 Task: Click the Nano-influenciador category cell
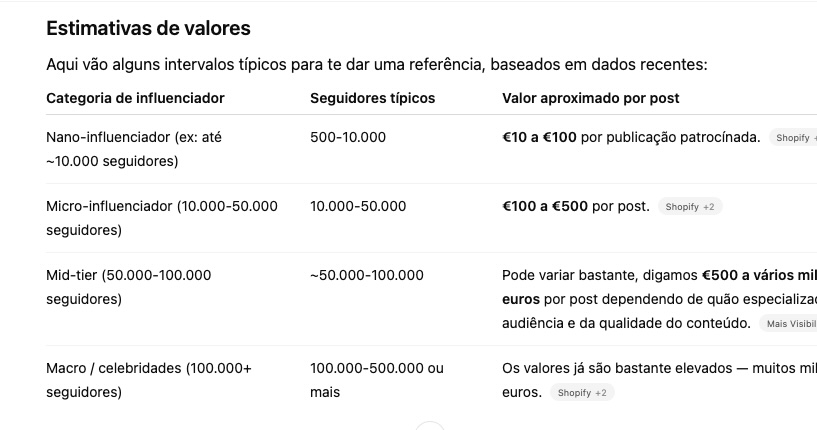pos(134,148)
